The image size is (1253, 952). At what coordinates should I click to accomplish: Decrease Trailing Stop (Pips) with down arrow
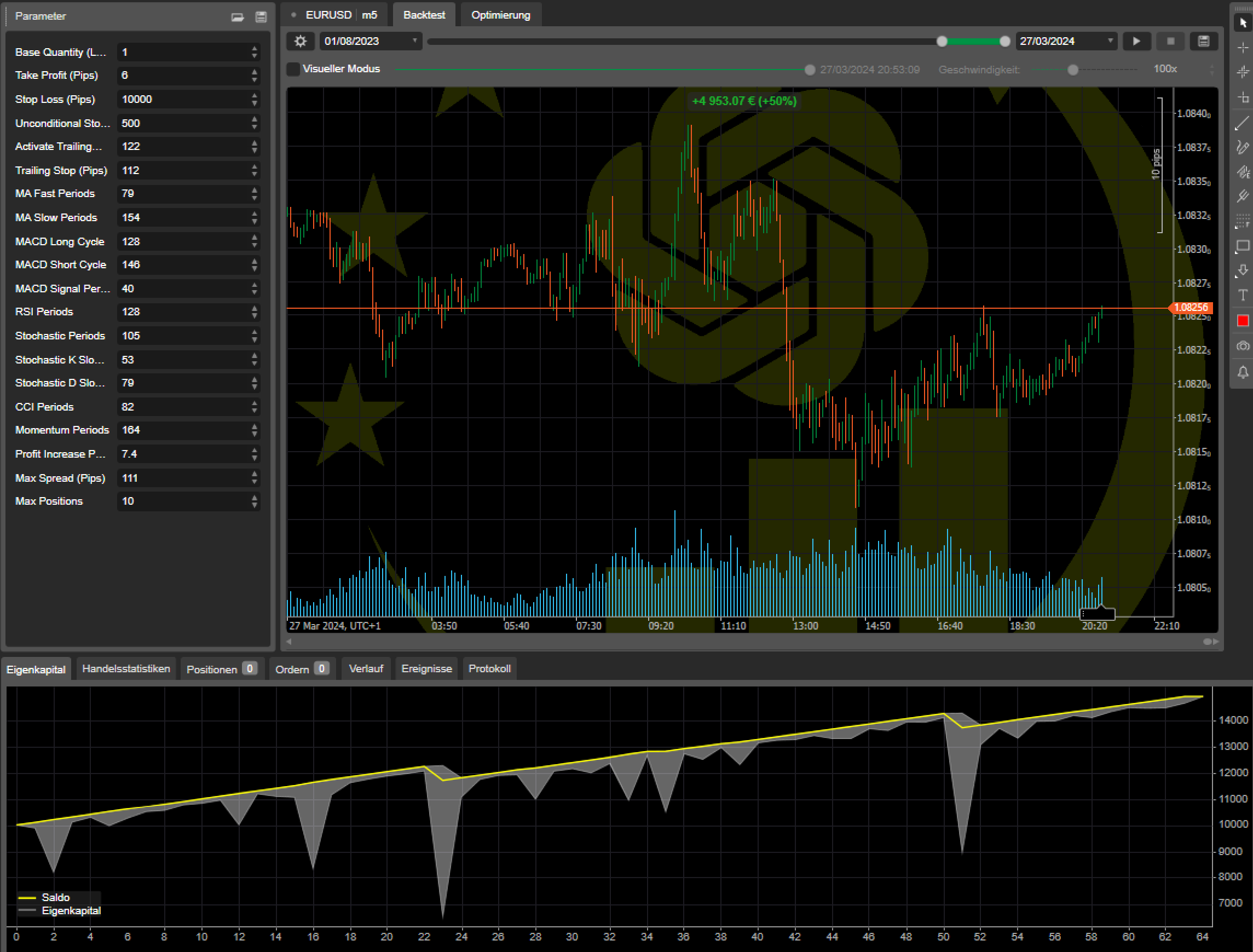click(x=255, y=174)
